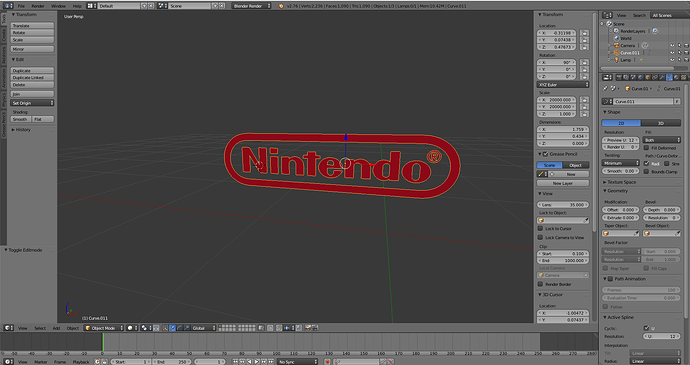
Task: Switch curve shape to 3D
Action: (x=661, y=123)
